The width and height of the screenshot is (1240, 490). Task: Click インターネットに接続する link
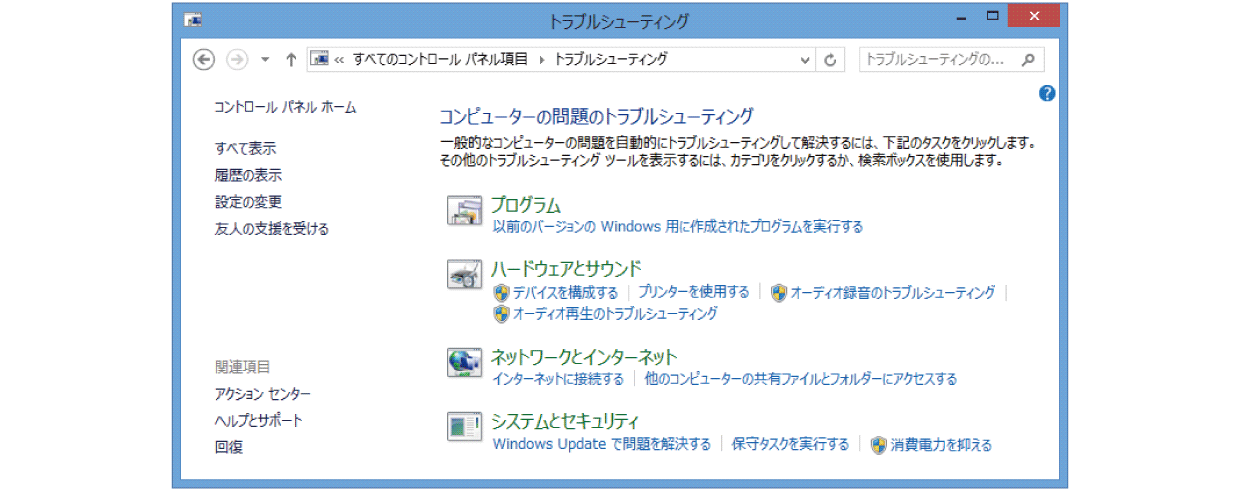coord(558,379)
